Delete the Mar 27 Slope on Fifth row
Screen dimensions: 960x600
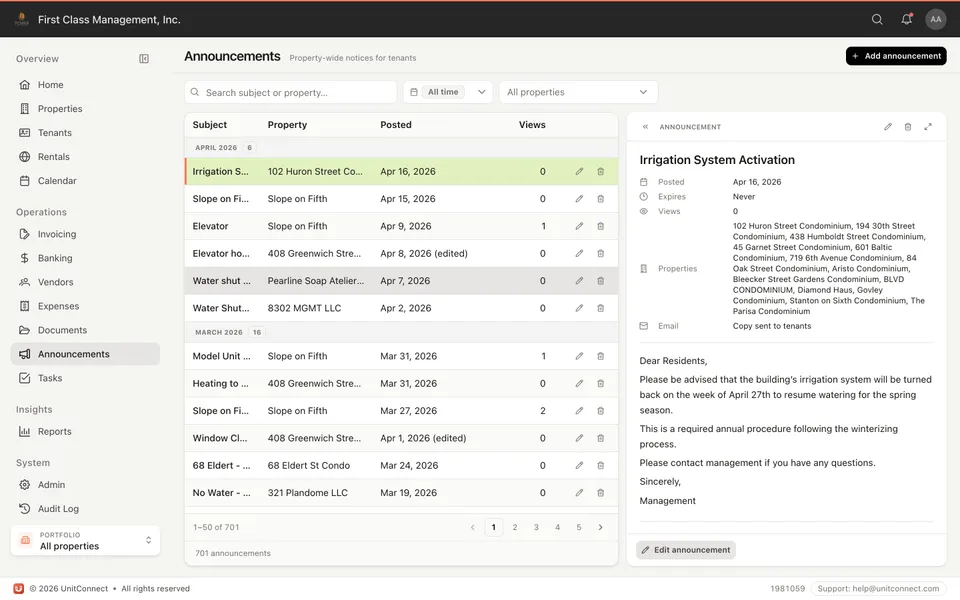[601, 411]
